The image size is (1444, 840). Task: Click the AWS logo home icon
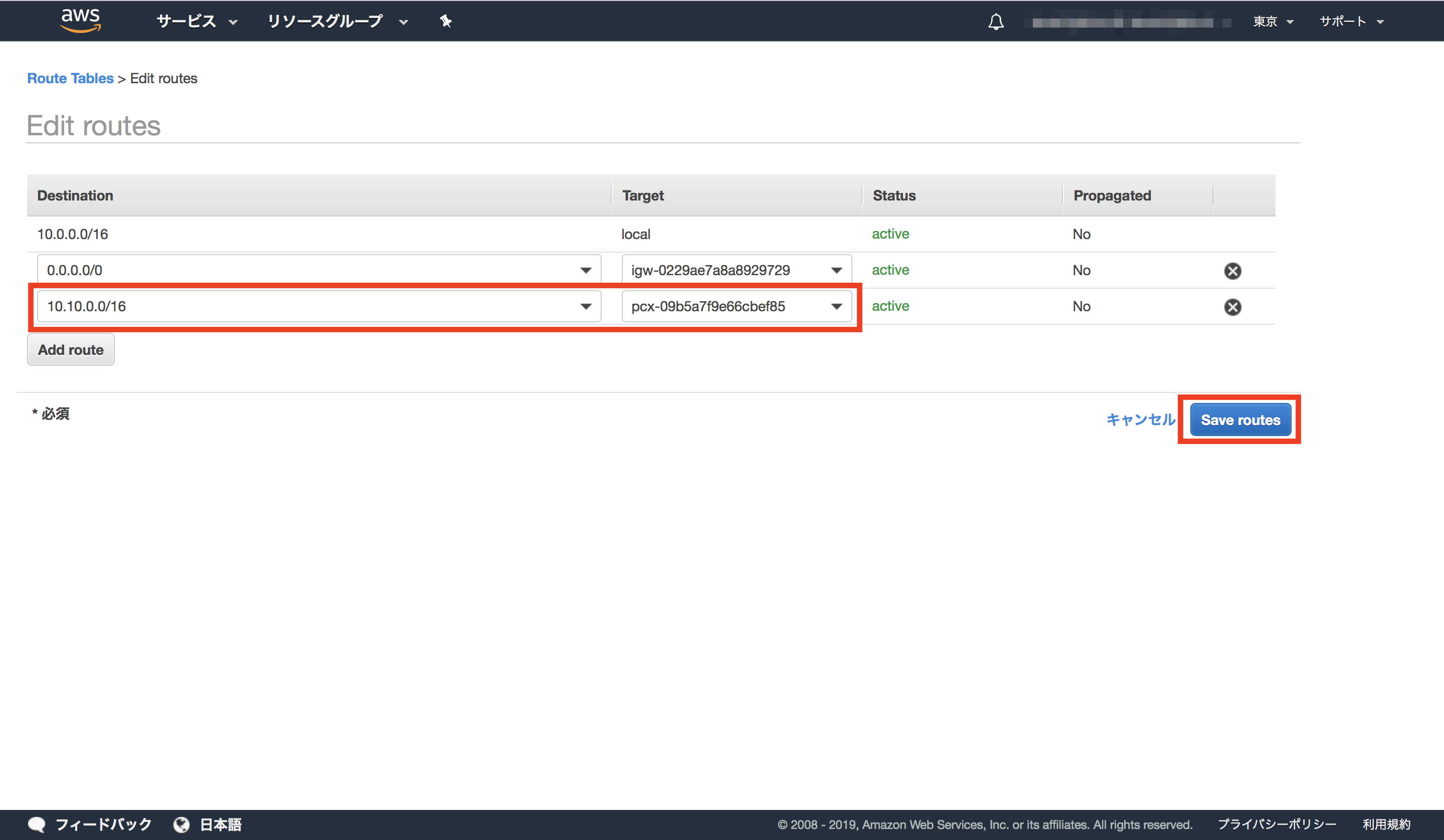point(81,21)
